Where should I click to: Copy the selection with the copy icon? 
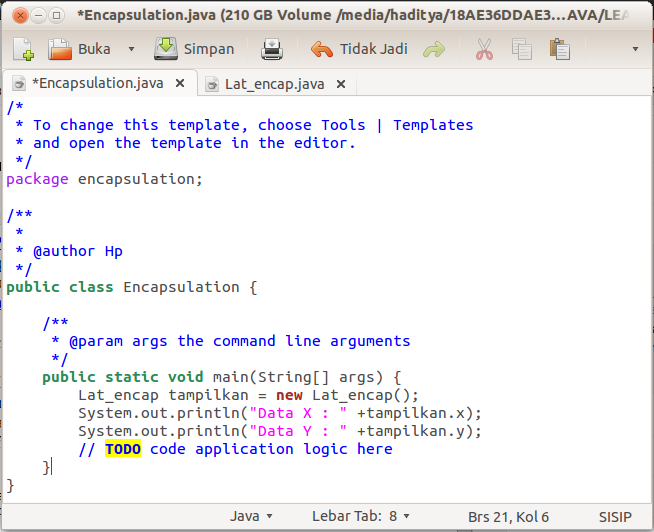tap(522, 49)
